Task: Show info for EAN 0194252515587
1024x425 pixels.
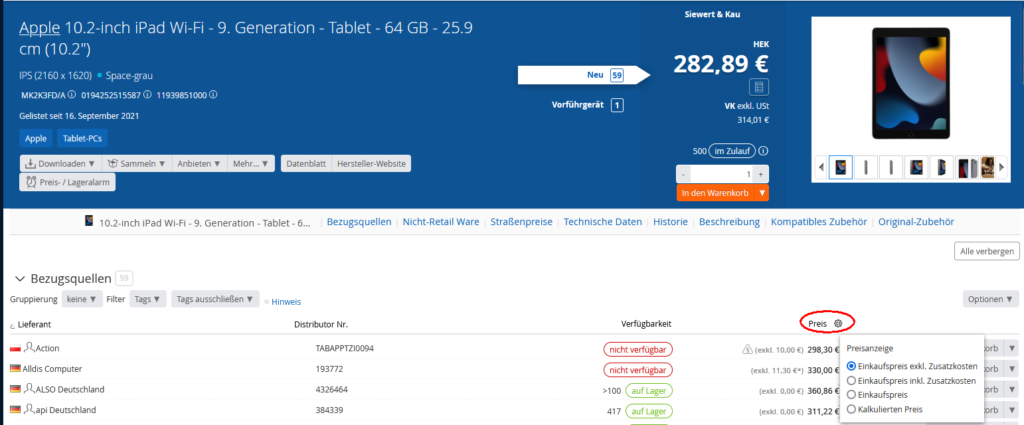Action: pos(147,95)
